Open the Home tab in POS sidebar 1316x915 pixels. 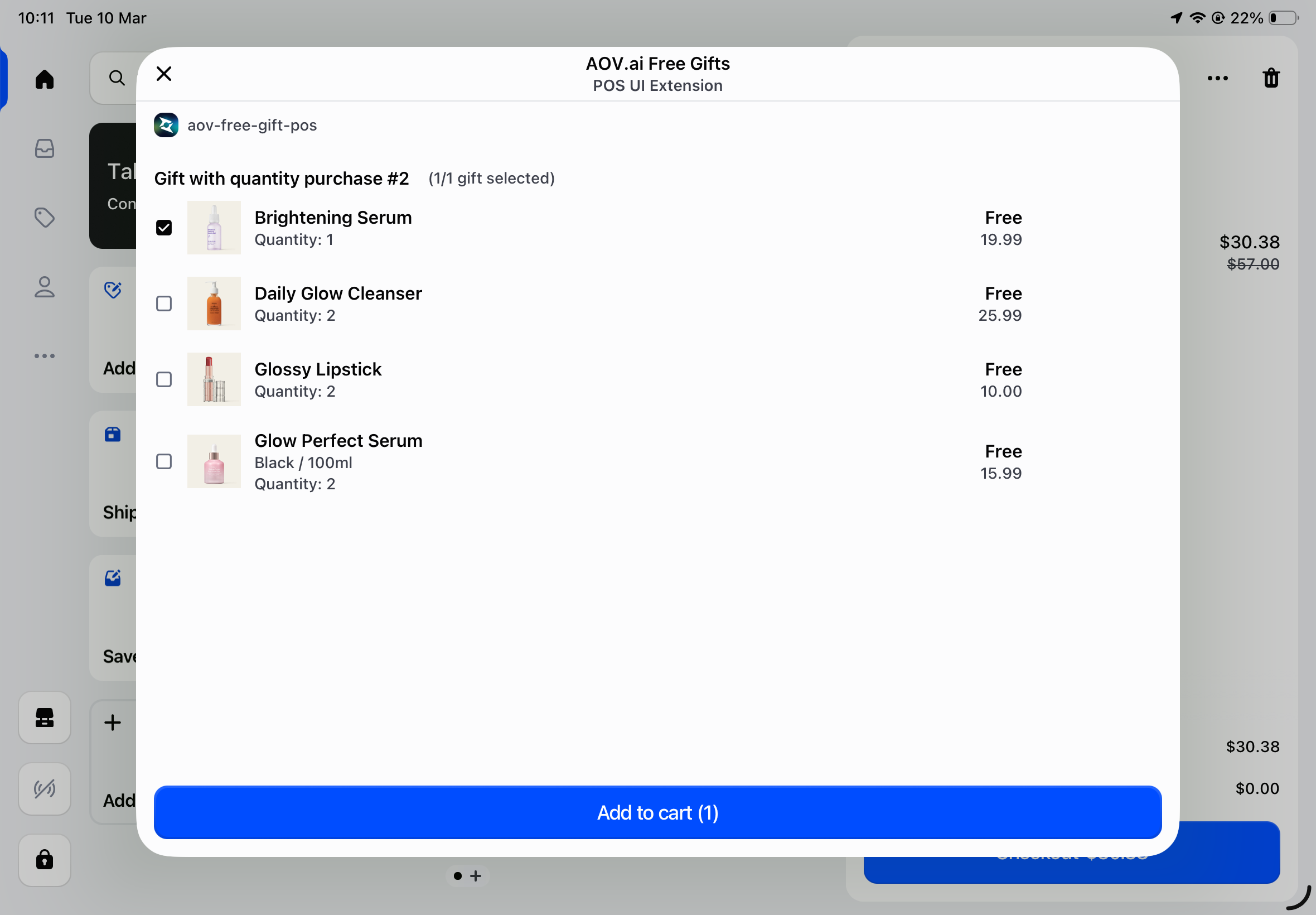tap(44, 79)
